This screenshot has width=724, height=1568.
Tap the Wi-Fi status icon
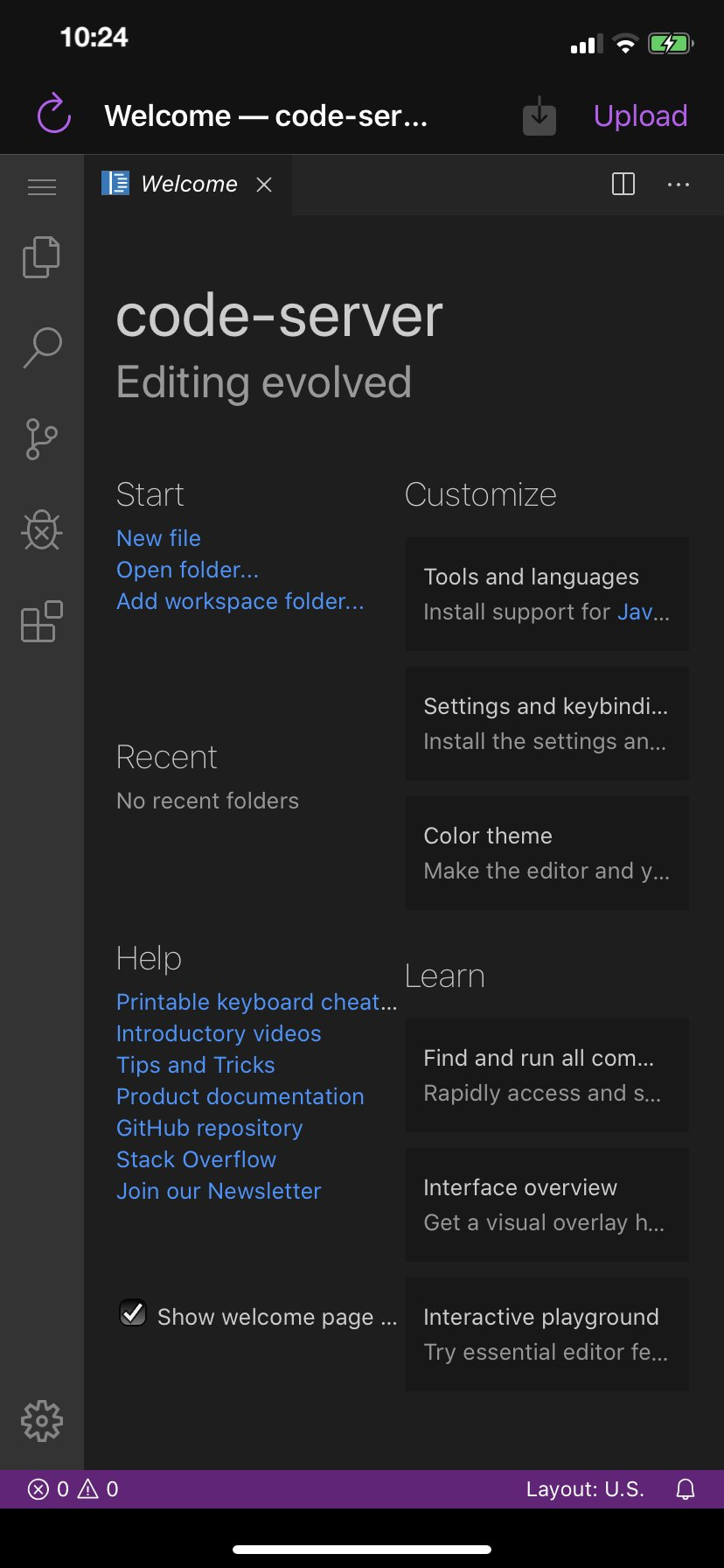625,44
